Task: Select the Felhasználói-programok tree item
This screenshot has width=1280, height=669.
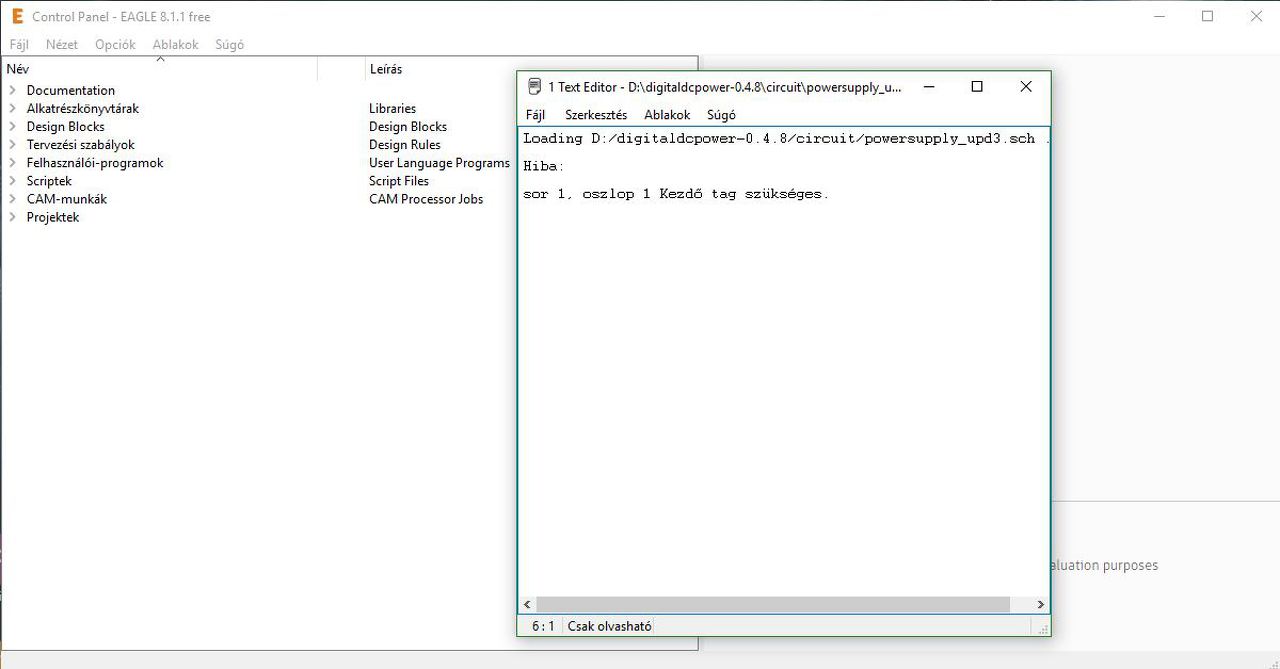Action: point(95,162)
